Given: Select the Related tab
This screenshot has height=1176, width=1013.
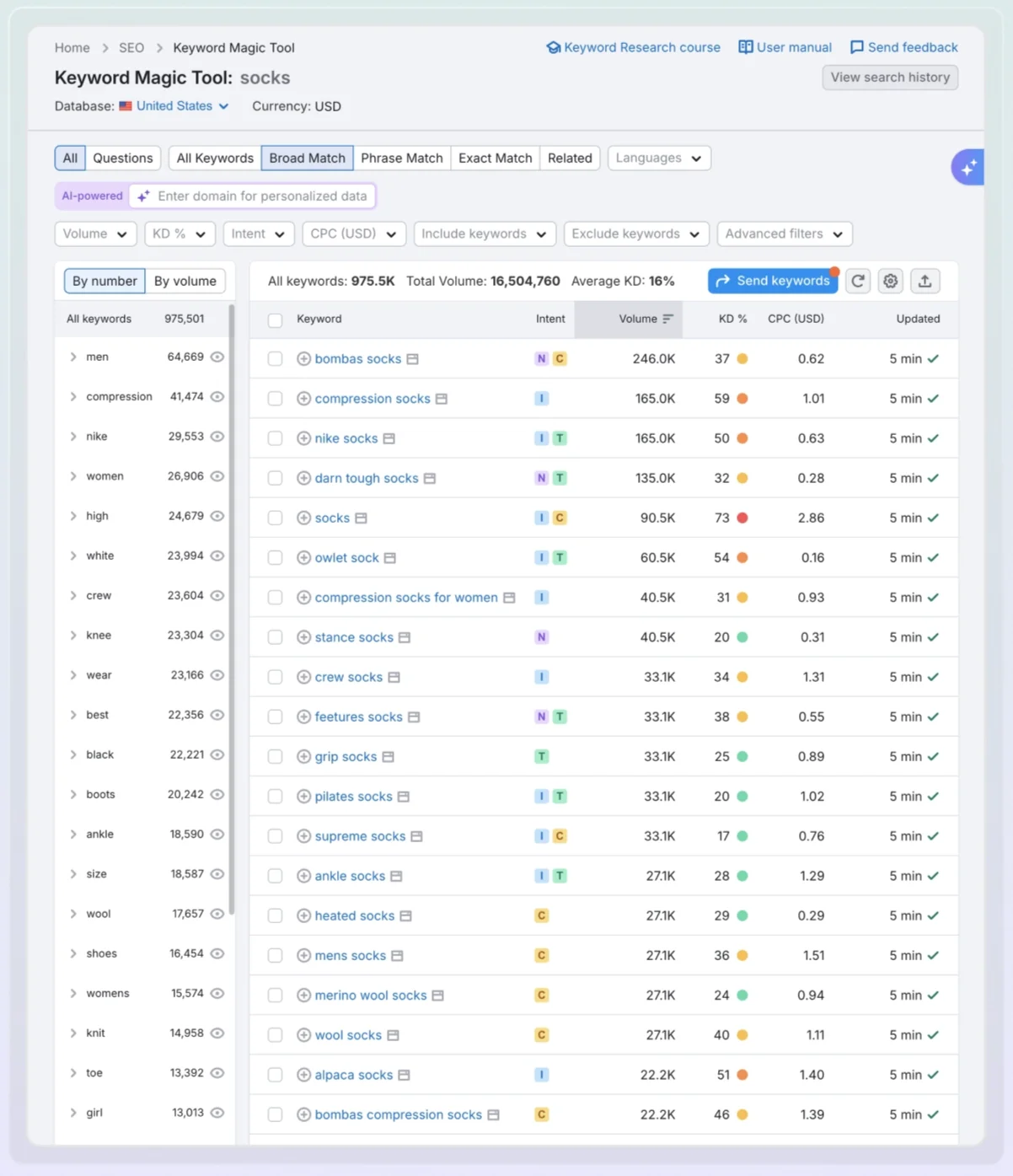Looking at the screenshot, I should point(570,158).
